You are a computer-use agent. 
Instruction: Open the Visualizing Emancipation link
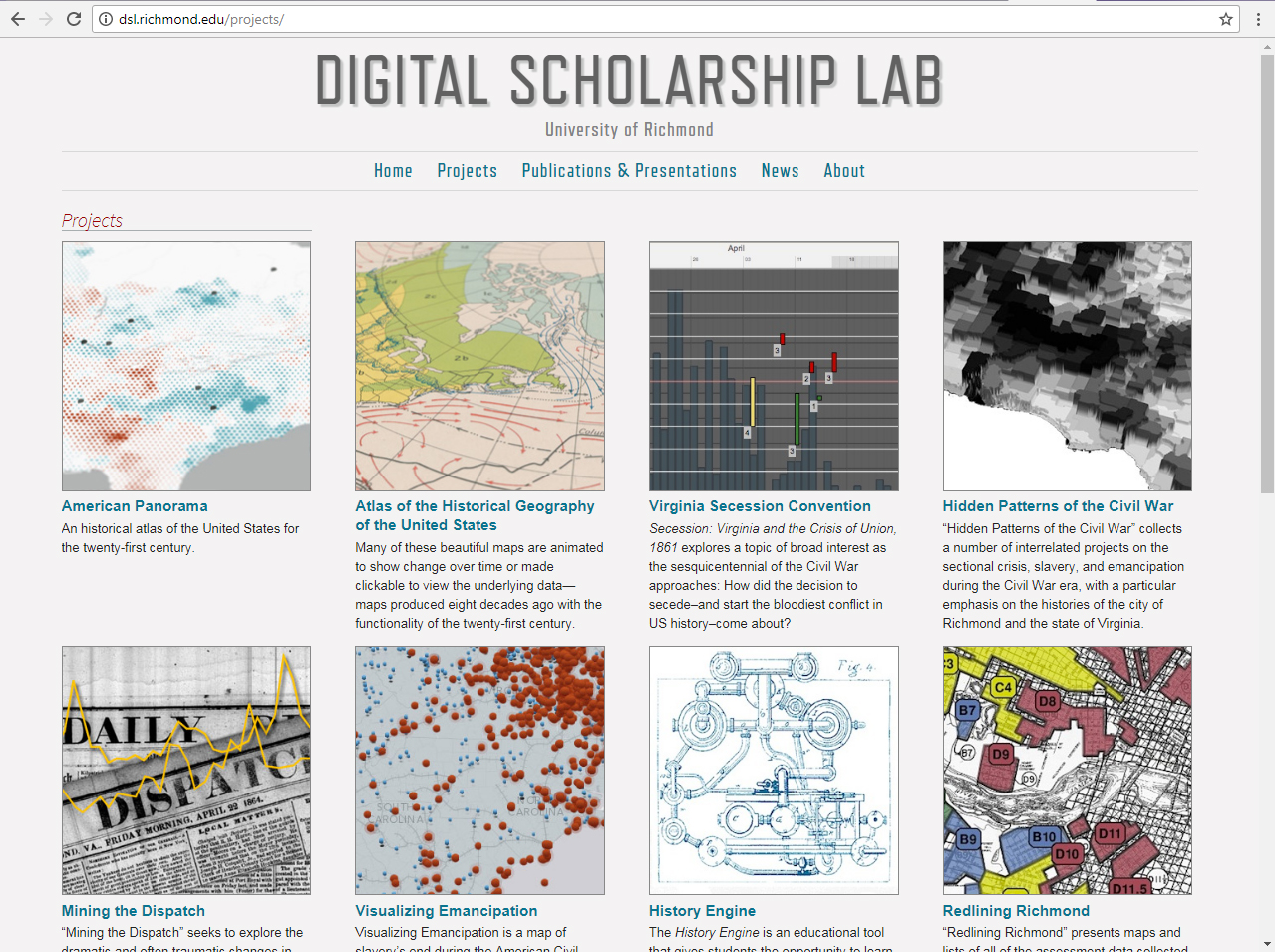click(447, 911)
